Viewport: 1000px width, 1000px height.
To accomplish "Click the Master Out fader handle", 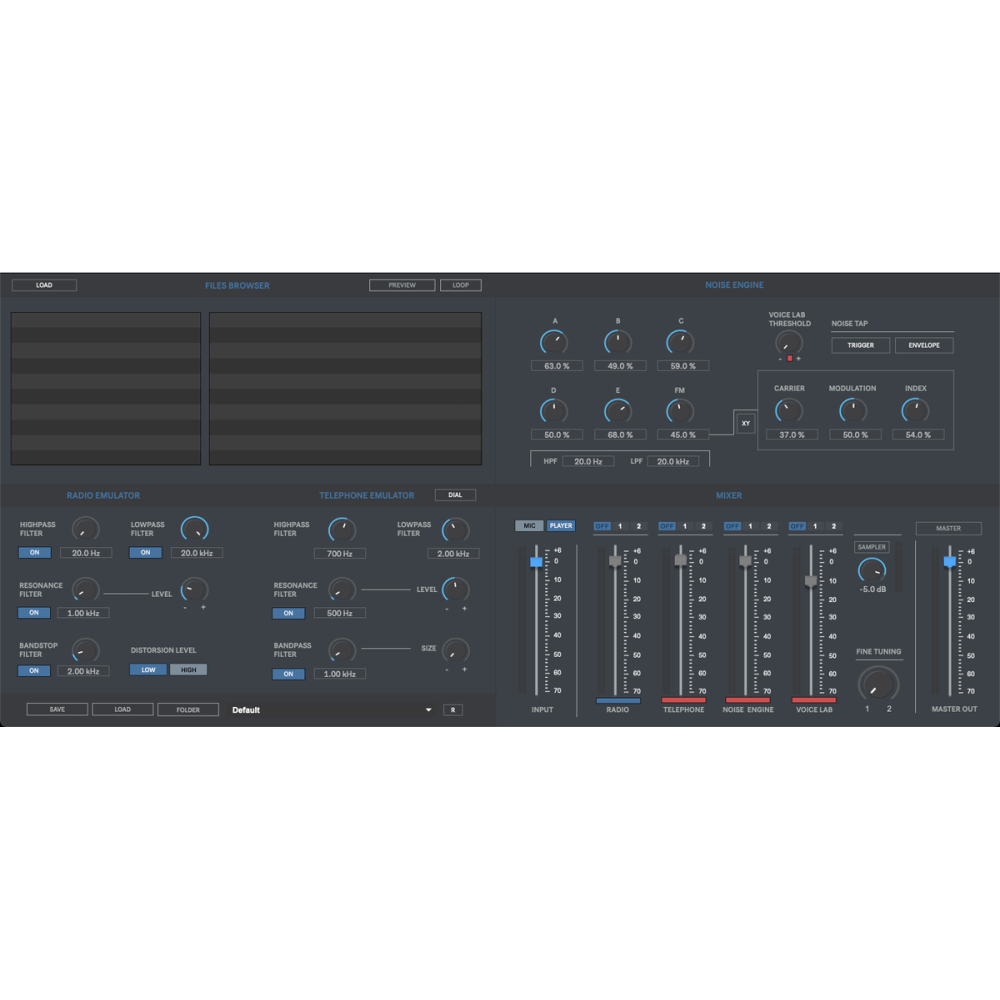I will [948, 563].
